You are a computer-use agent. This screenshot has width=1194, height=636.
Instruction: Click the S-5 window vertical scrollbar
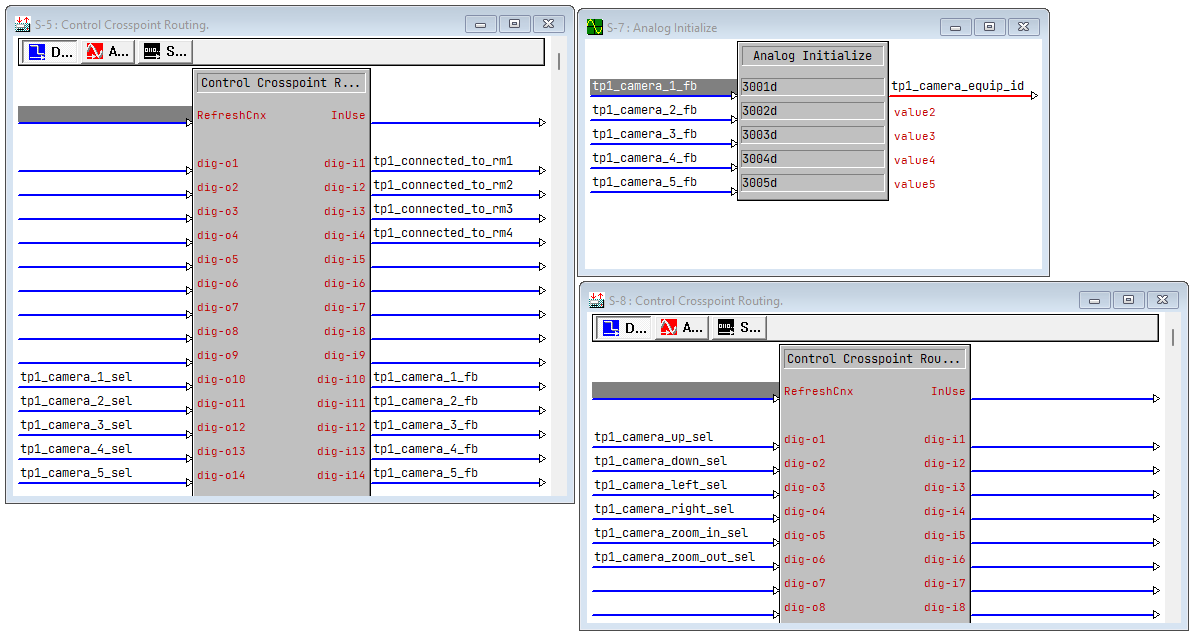(558, 62)
